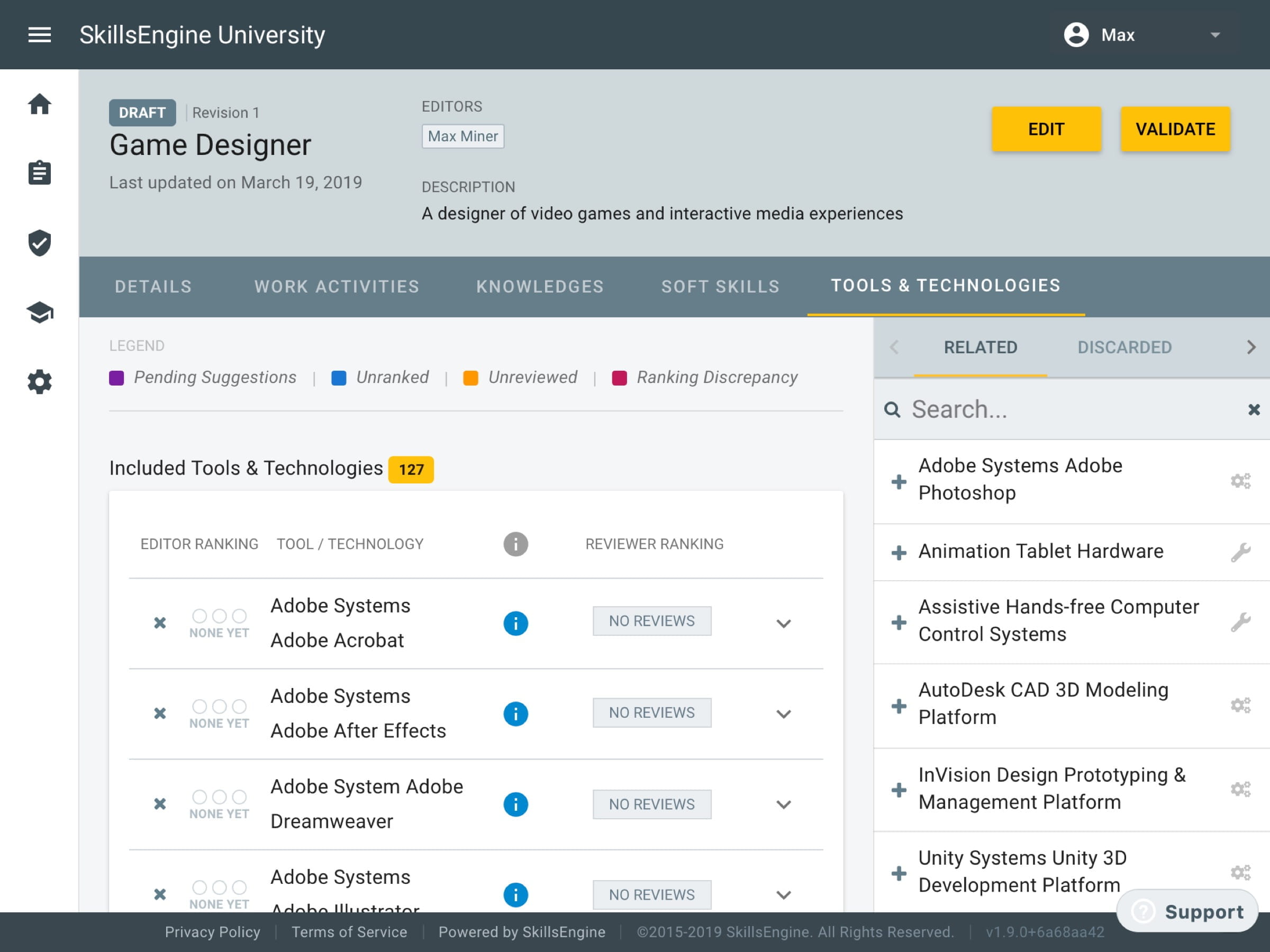The height and width of the screenshot is (952, 1270).
Task: Open the clipboard profiles sidebar icon
Action: pyautogui.click(x=40, y=173)
